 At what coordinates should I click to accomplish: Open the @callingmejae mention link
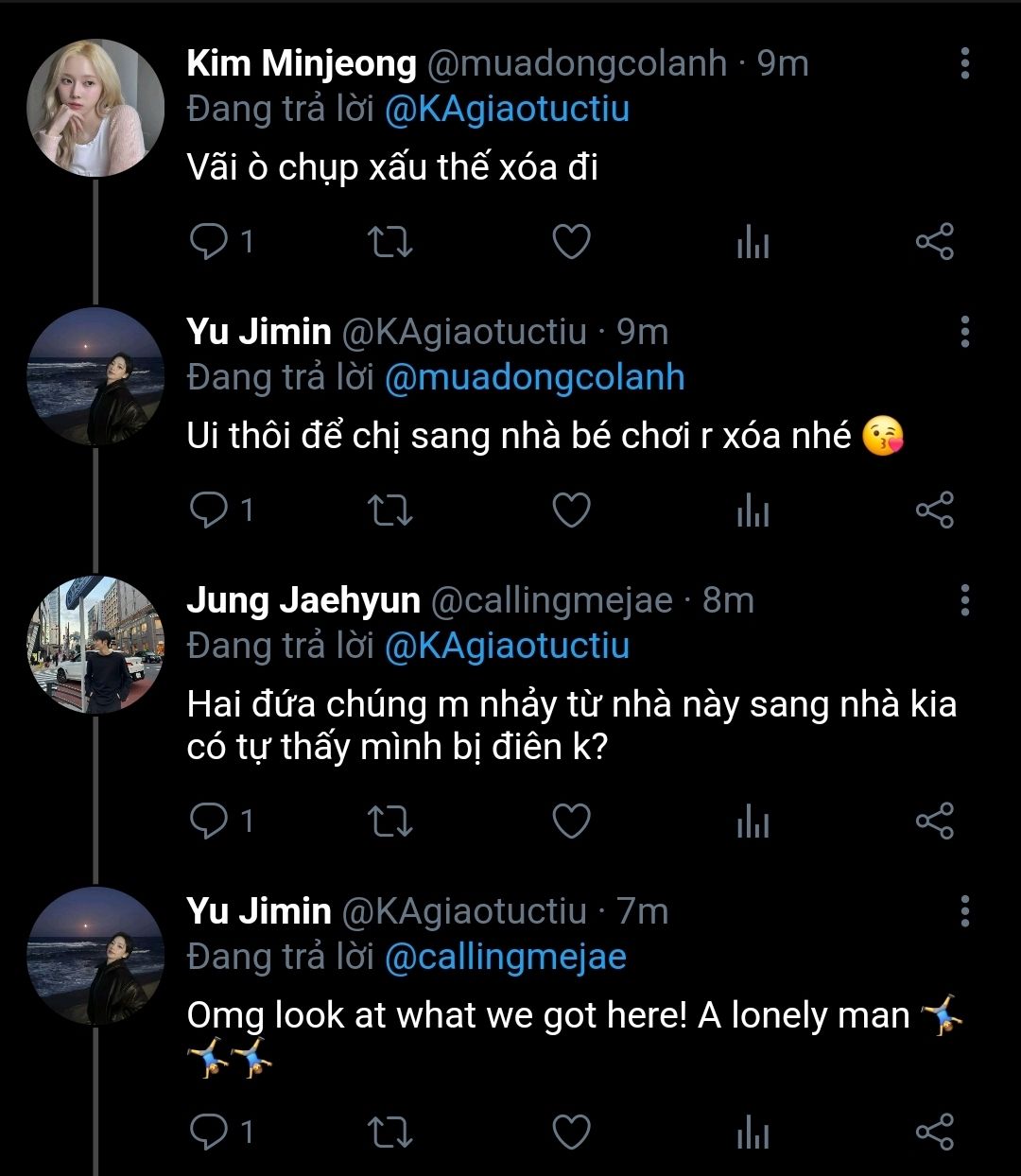pos(506,957)
